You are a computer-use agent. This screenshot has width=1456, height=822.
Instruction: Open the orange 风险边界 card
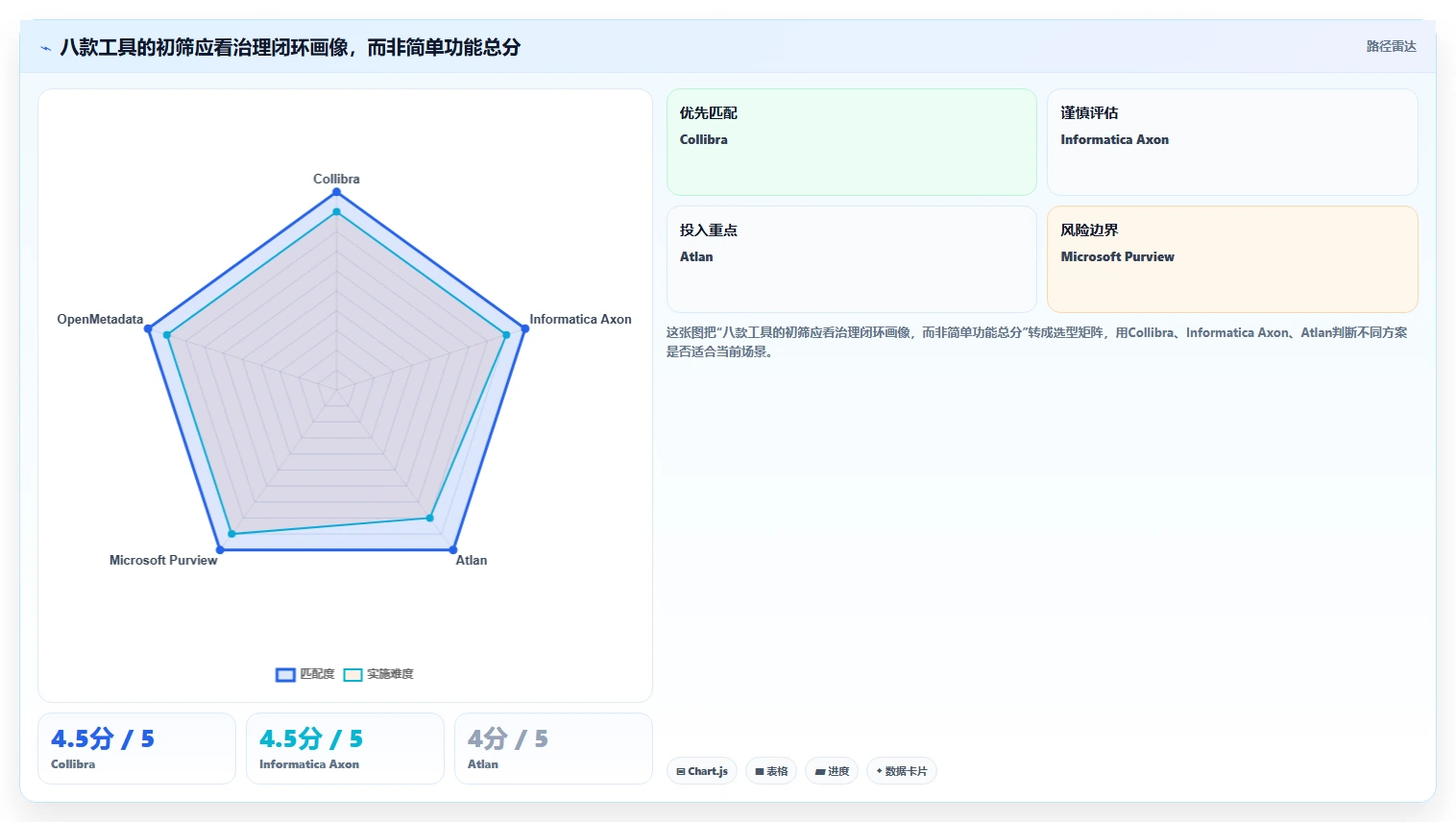(1232, 259)
